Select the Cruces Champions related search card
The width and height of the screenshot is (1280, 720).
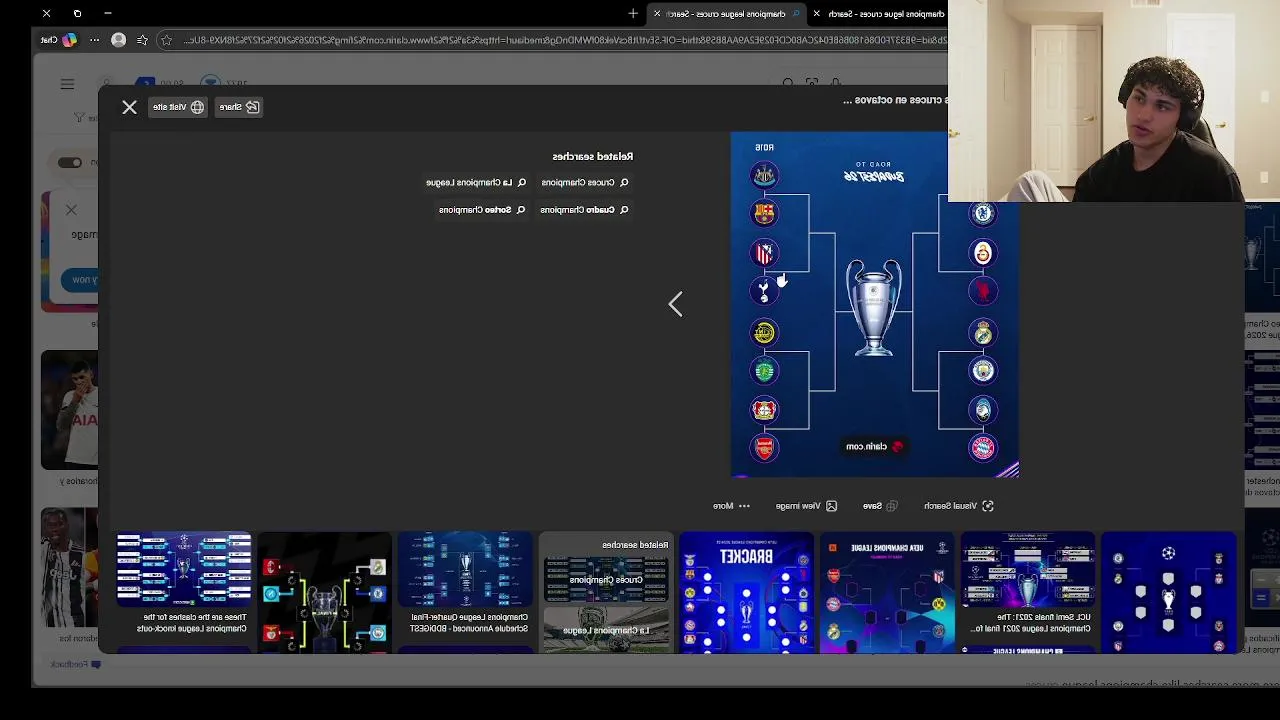606,581
